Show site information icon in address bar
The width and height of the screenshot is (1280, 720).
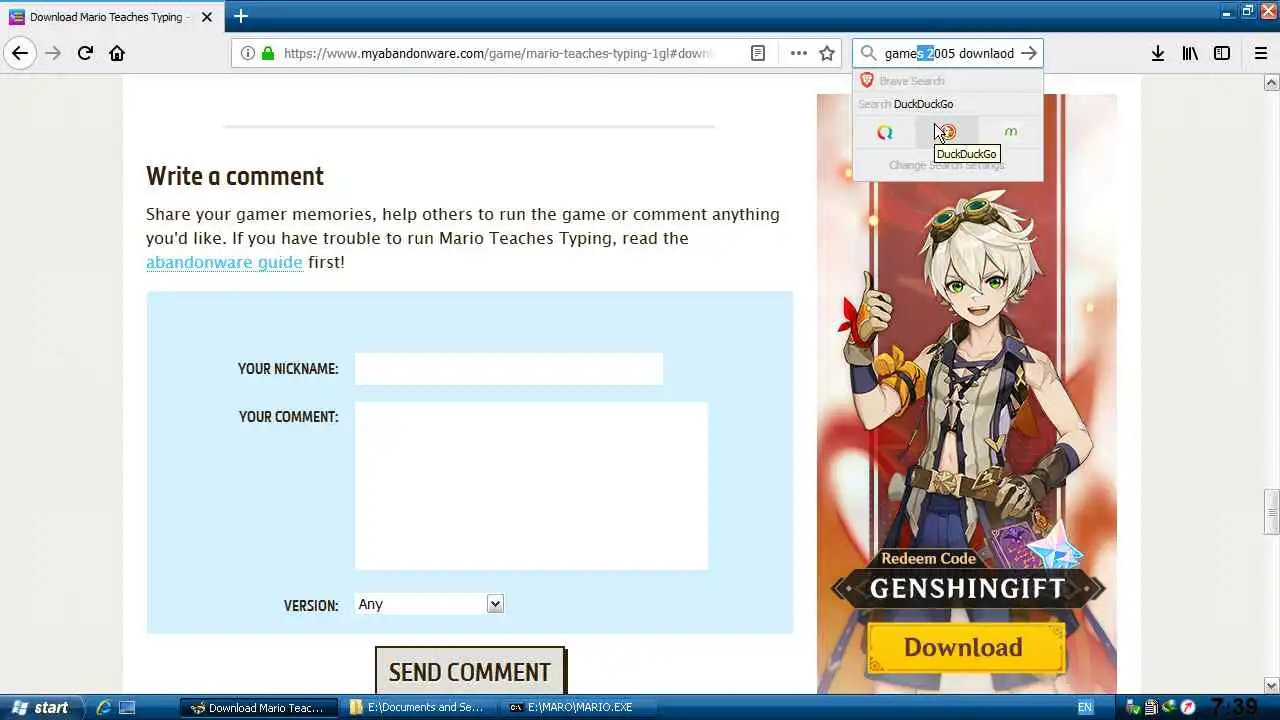pos(247,53)
